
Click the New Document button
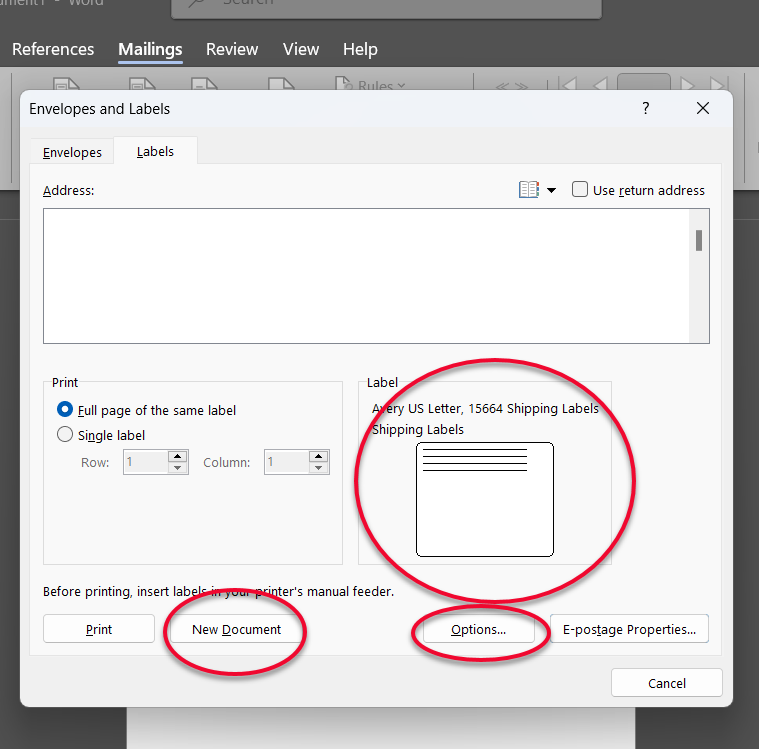tap(236, 629)
